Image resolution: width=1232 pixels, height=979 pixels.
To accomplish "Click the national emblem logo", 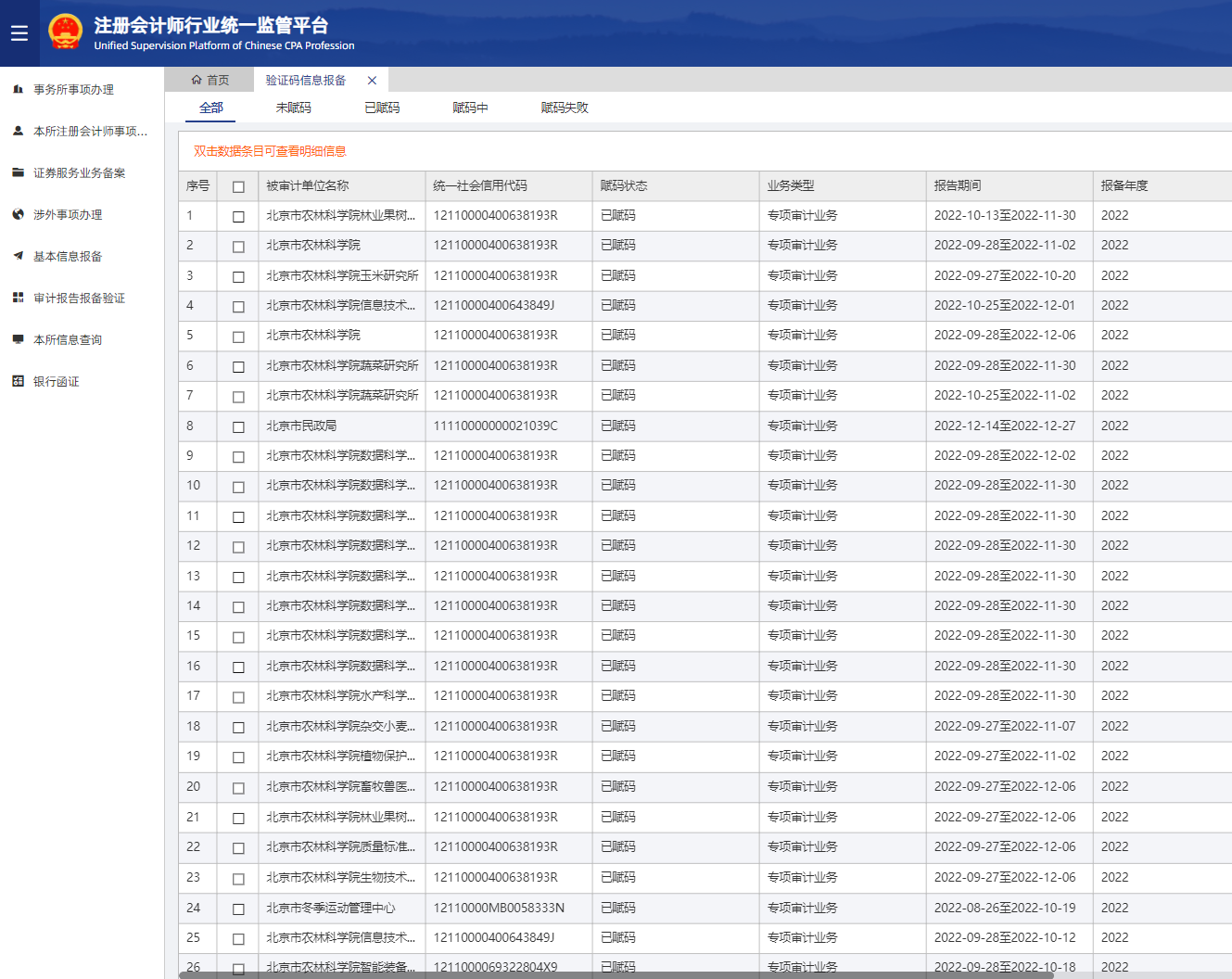I will 65,32.
